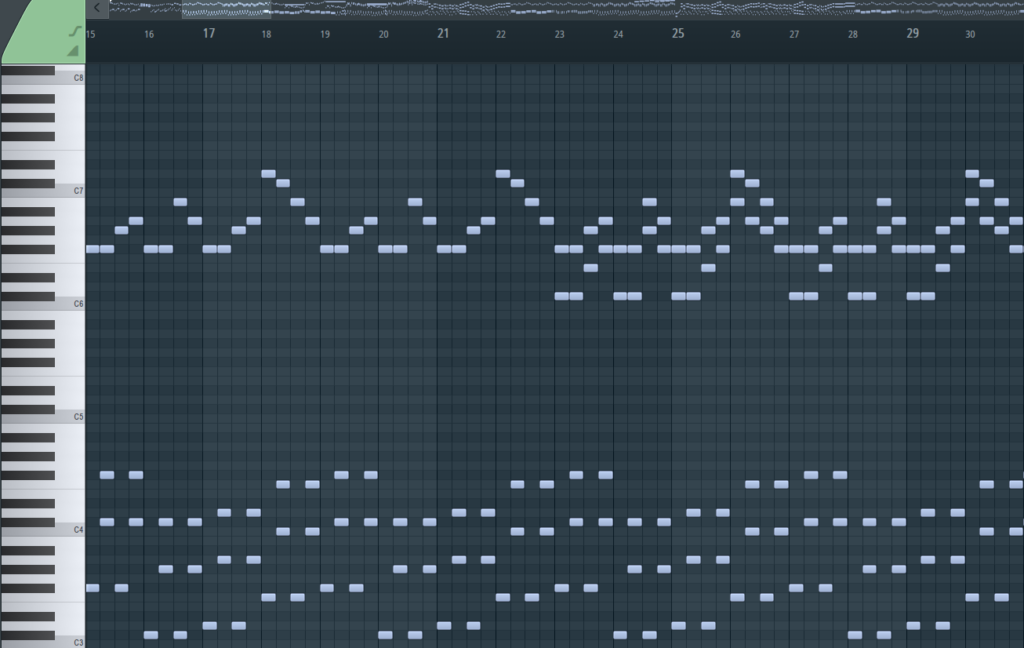This screenshot has height=648, width=1024.
Task: Select the topmost note at bar 22
Action: (x=502, y=174)
